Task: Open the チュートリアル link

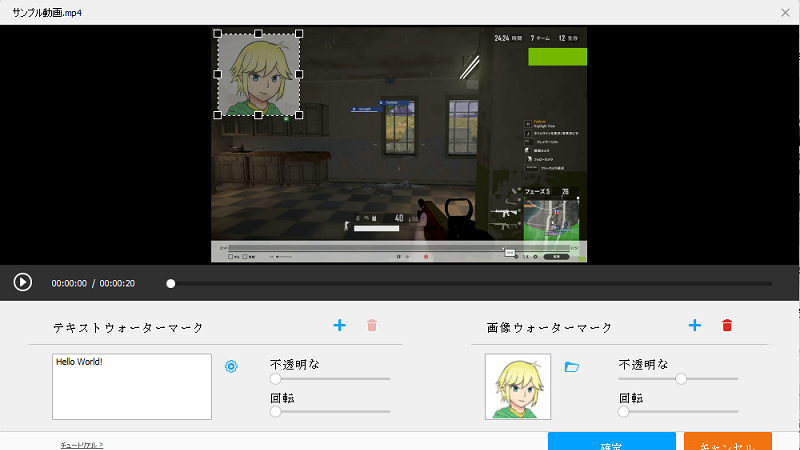Action: pos(82,445)
